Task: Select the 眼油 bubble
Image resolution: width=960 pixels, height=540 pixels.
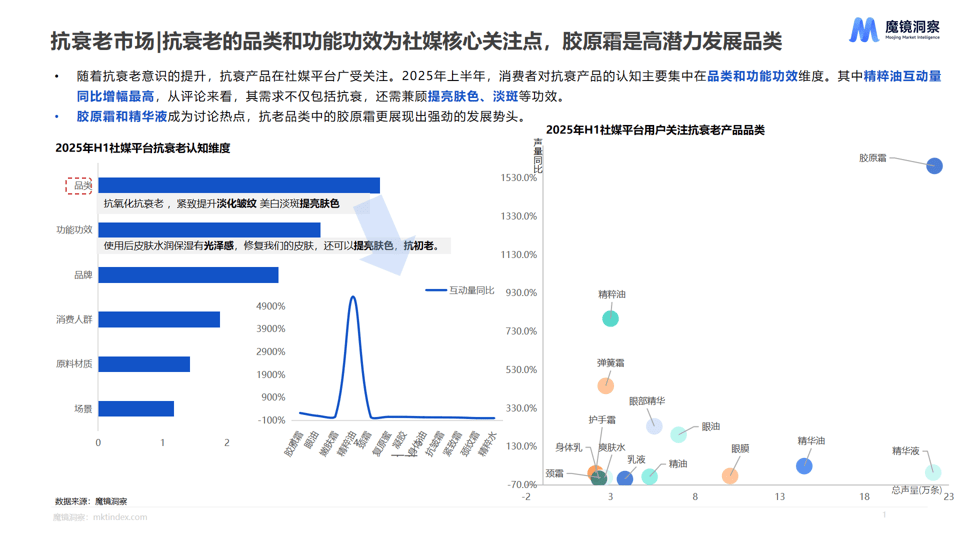Action: [678, 434]
